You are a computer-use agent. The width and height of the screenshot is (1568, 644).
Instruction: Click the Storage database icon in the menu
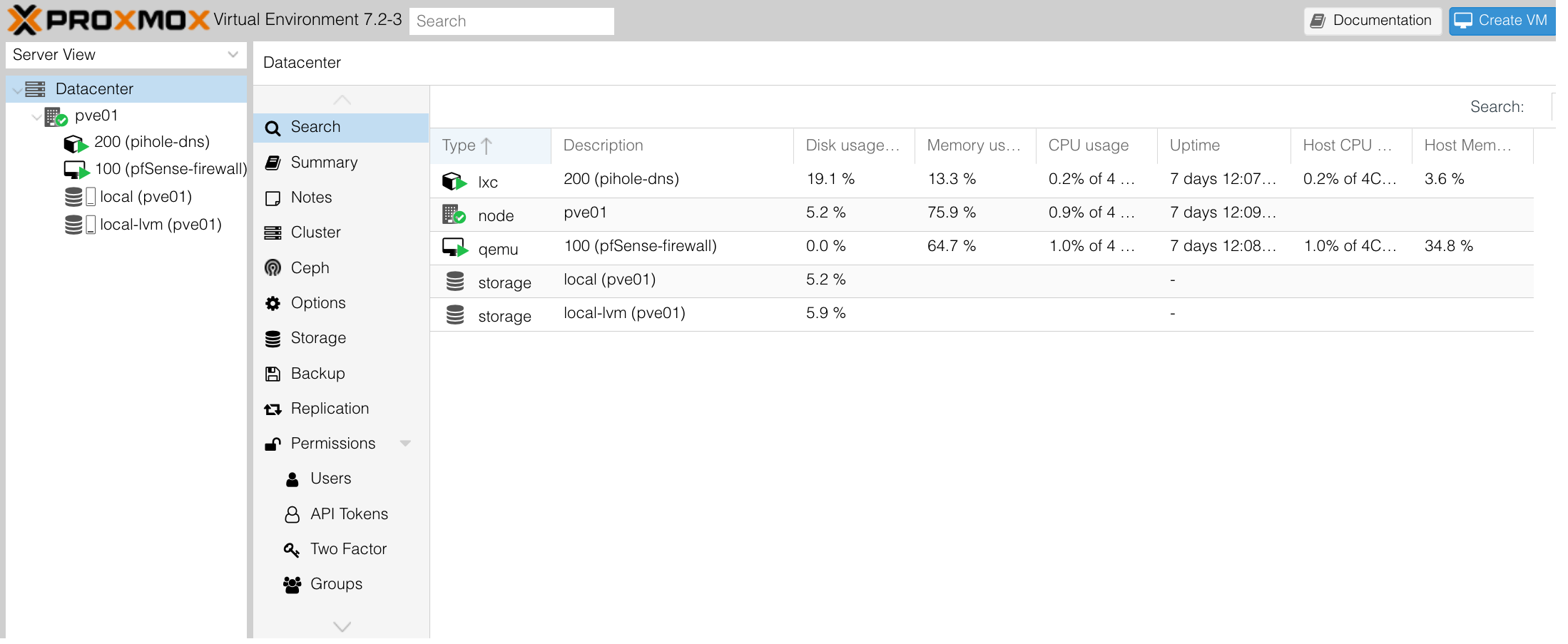point(273,339)
